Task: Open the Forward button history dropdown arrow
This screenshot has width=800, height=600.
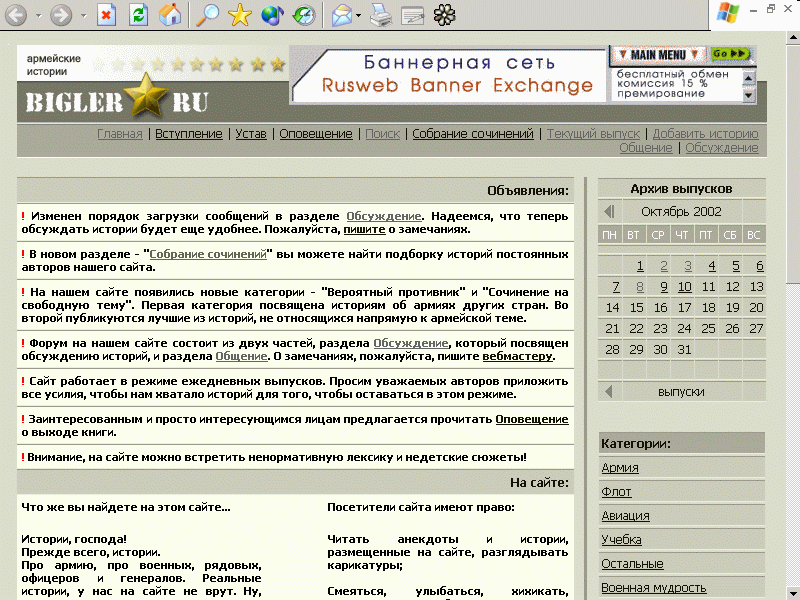Action: (84, 16)
